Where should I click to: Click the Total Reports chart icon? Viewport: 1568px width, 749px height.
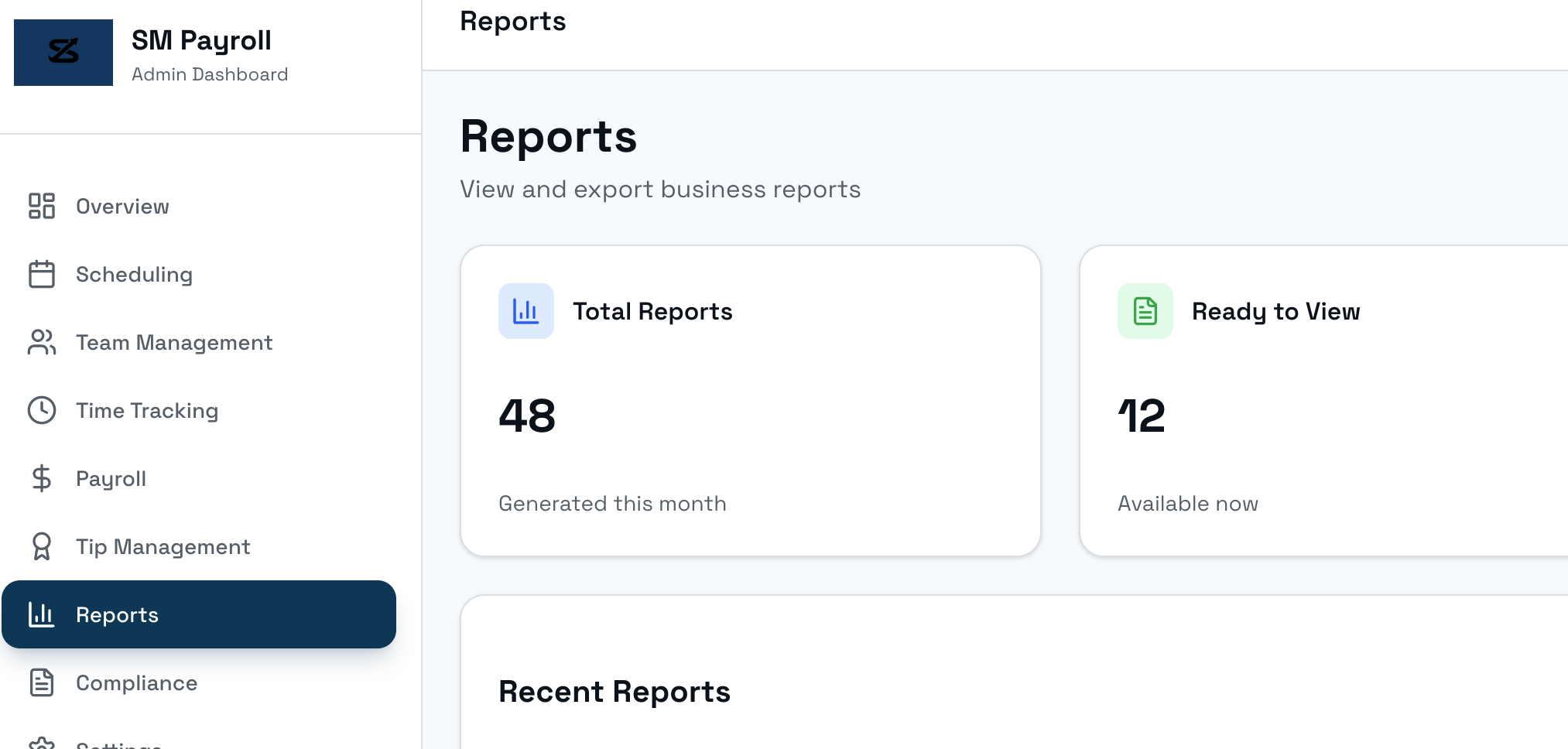click(x=526, y=311)
